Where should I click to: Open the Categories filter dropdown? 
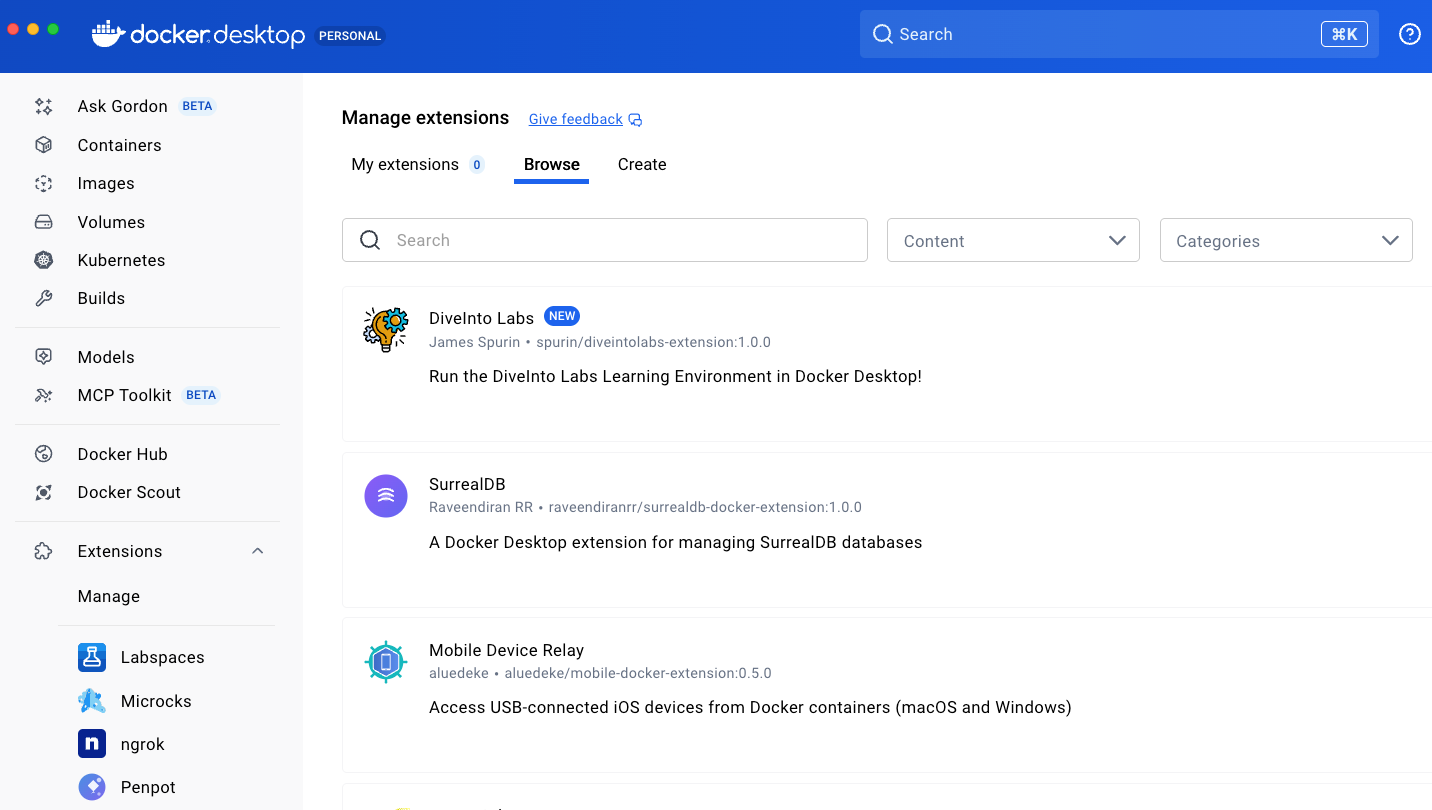[x=1285, y=240]
